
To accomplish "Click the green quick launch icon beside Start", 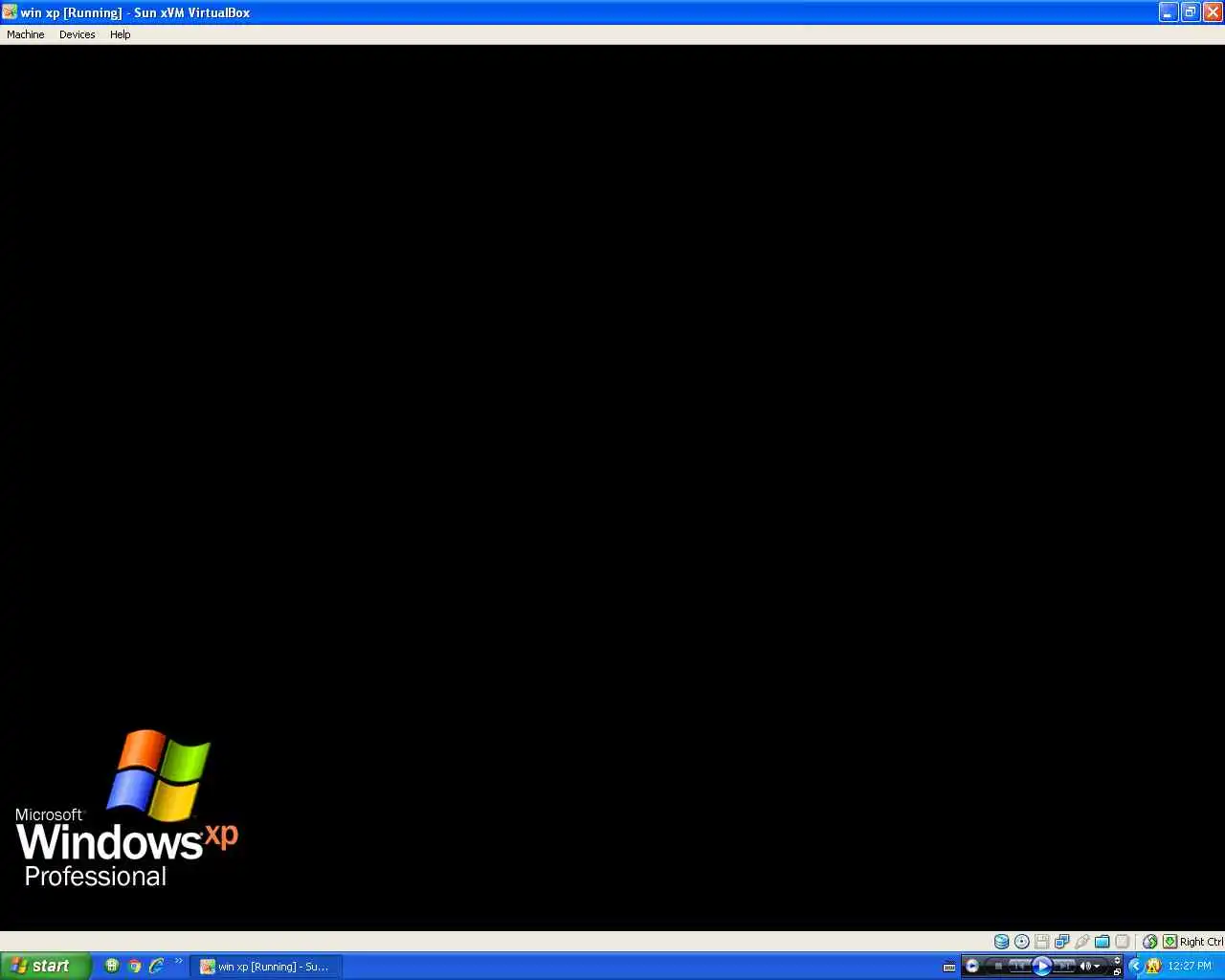I will pos(112,966).
